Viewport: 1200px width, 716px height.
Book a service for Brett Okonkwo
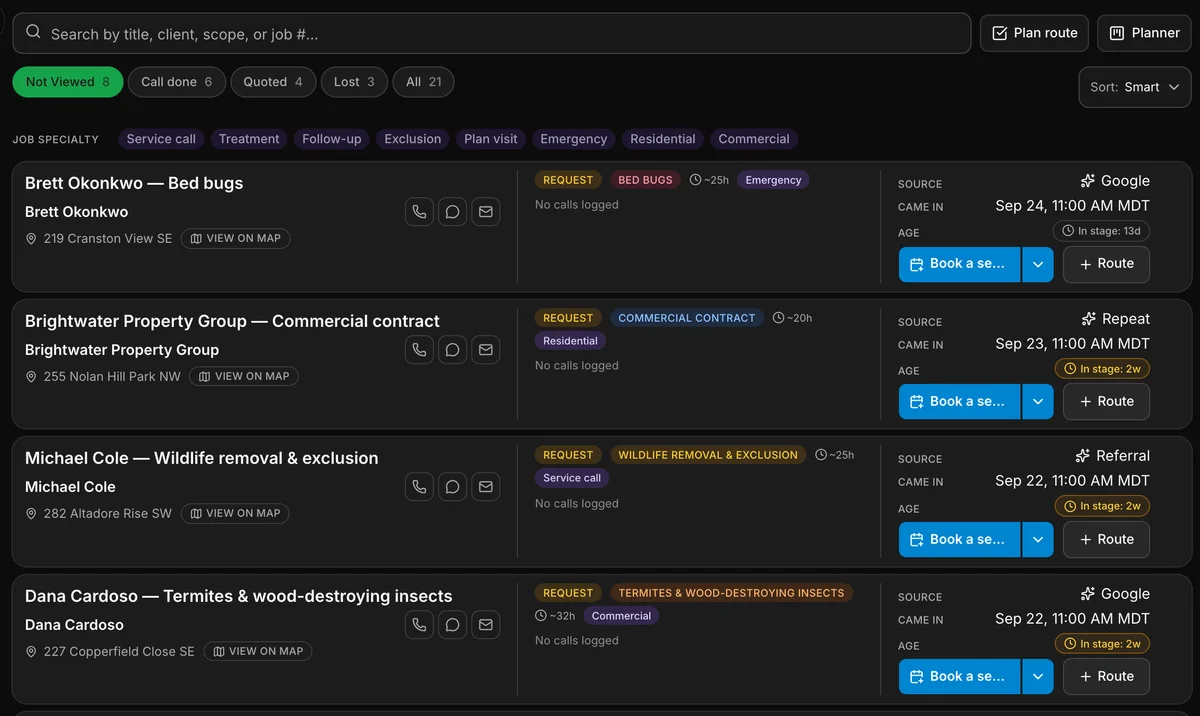click(x=959, y=264)
